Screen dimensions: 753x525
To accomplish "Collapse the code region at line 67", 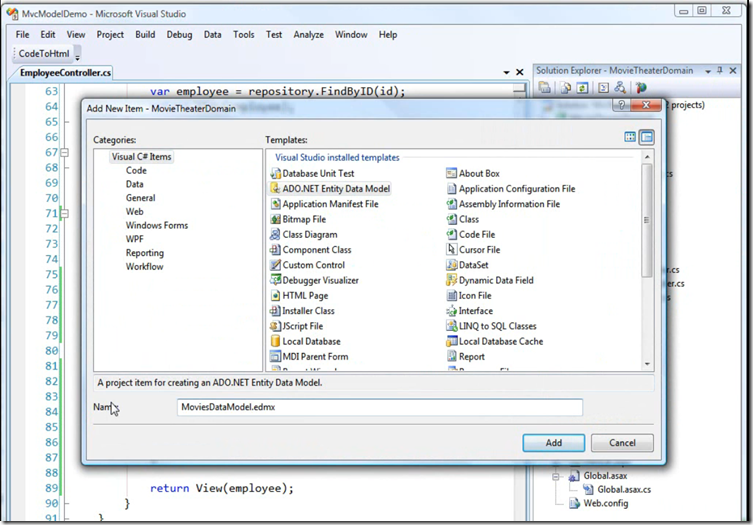I will click(64, 152).
